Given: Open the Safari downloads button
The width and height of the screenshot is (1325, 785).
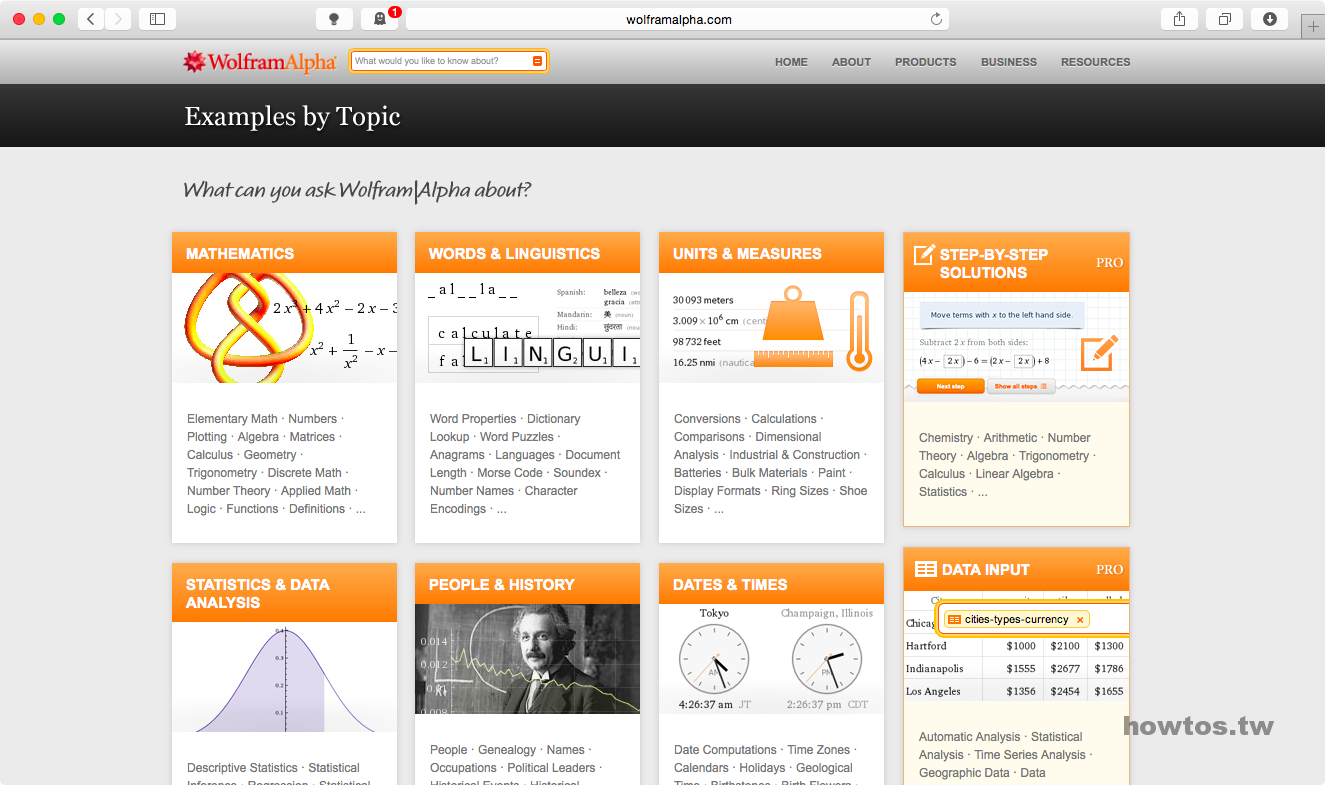Looking at the screenshot, I should click(x=1269, y=18).
